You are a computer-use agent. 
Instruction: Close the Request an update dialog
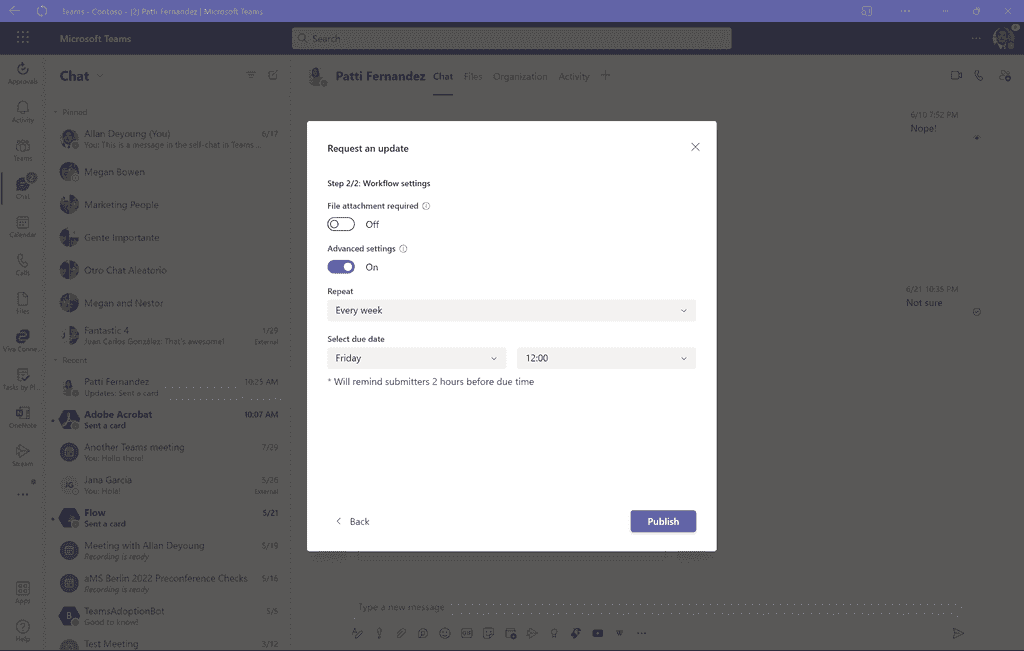(x=696, y=147)
